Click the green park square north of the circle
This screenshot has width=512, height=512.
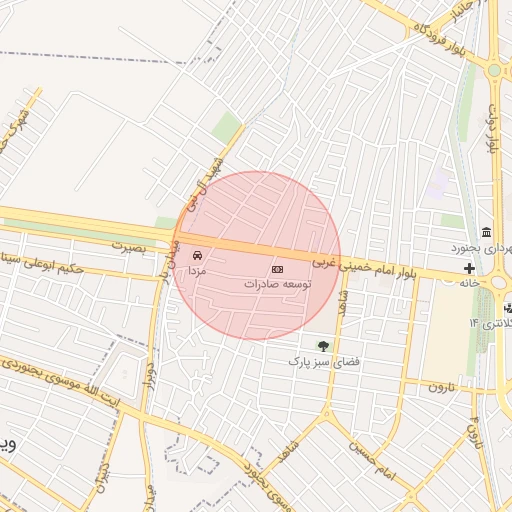[x=227, y=128]
